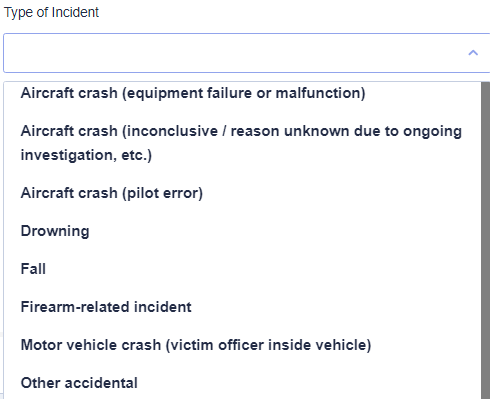Pick the pilot error entry
Screen dimensions: 490x399
click(x=243, y=193)
